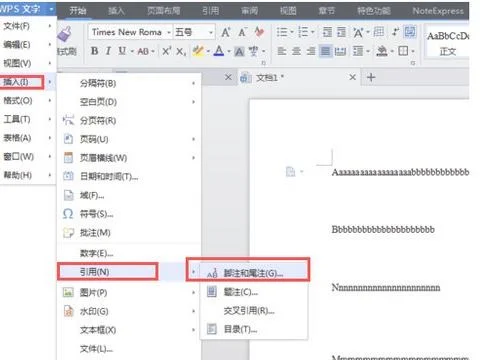The height and width of the screenshot is (360, 480).
Task: Click the borders icon in paragraph group
Action: pos(403,51)
